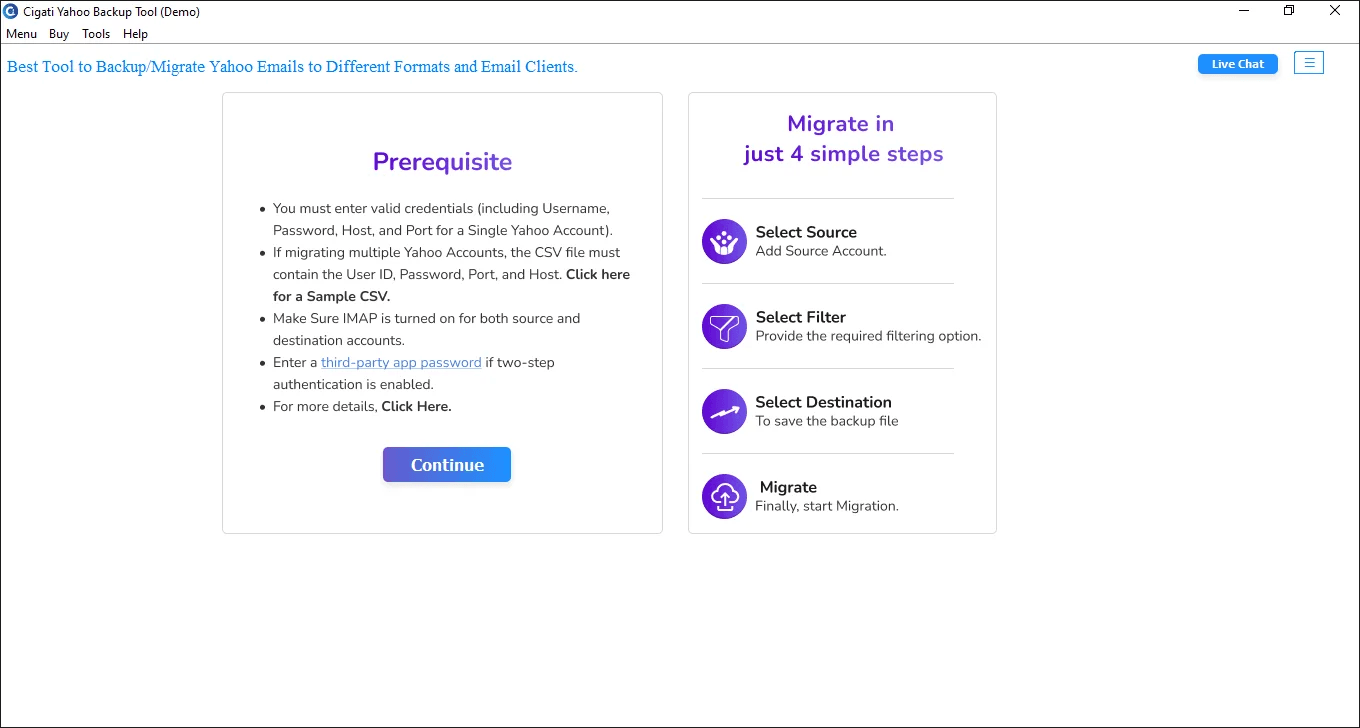Click Here for more details
Viewport: 1360px width, 728px height.
pyautogui.click(x=416, y=406)
